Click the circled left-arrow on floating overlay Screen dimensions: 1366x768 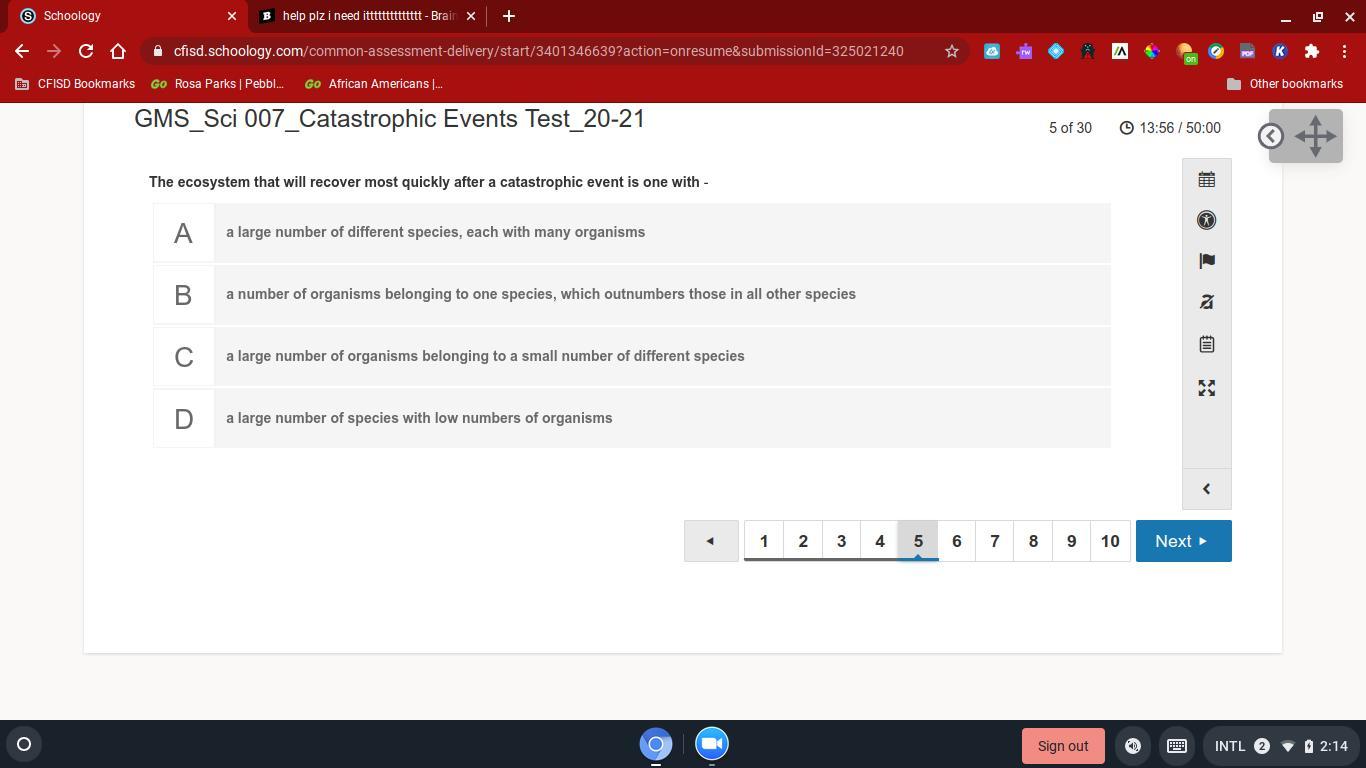coord(1271,136)
